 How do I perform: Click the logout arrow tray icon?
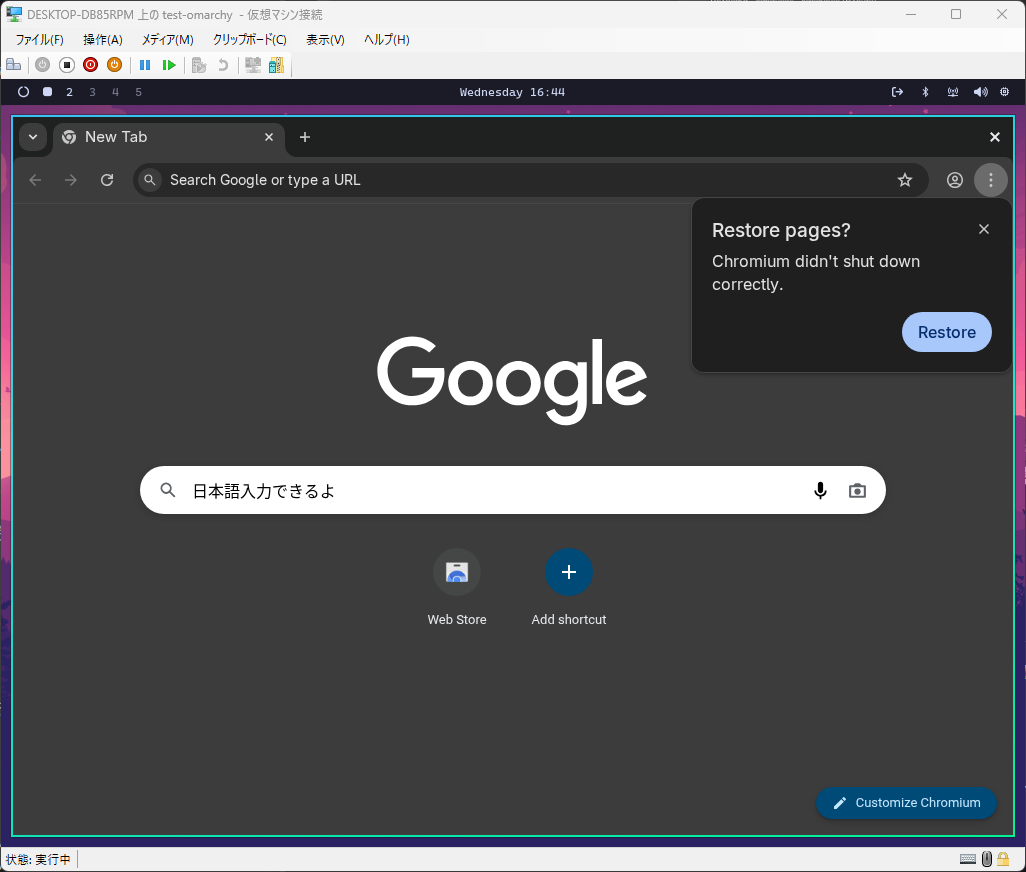[x=897, y=92]
